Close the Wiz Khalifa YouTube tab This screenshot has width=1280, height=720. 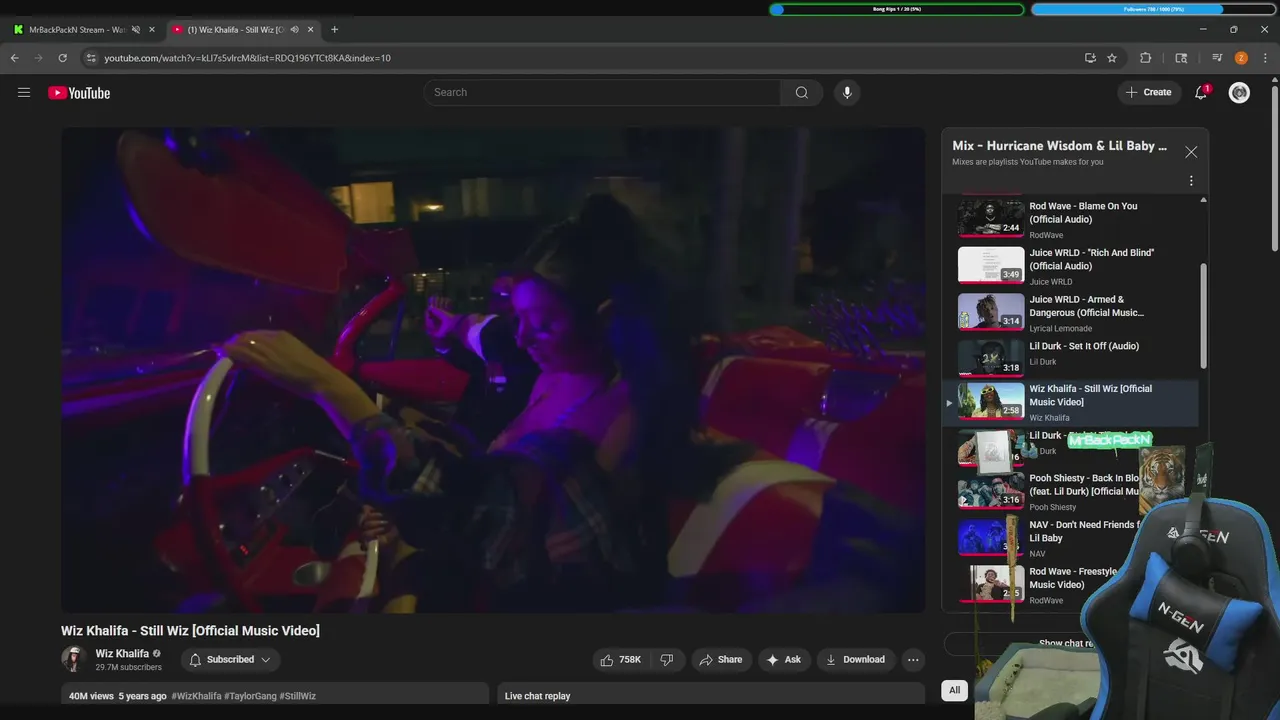pyautogui.click(x=311, y=30)
